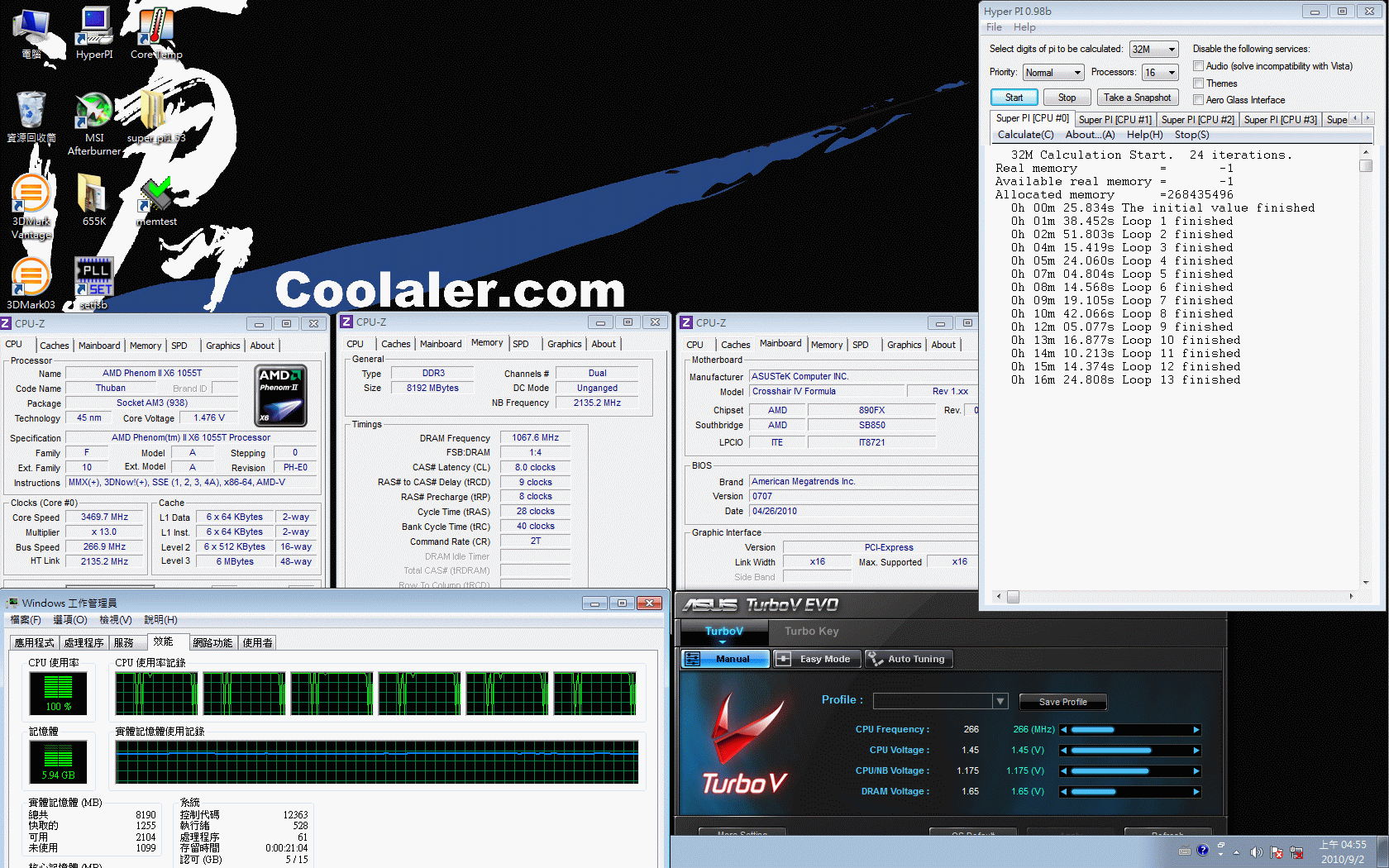Switch to Super PI [CPU #1] tab
Viewport: 1389px width, 868px height.
pyautogui.click(x=1115, y=120)
